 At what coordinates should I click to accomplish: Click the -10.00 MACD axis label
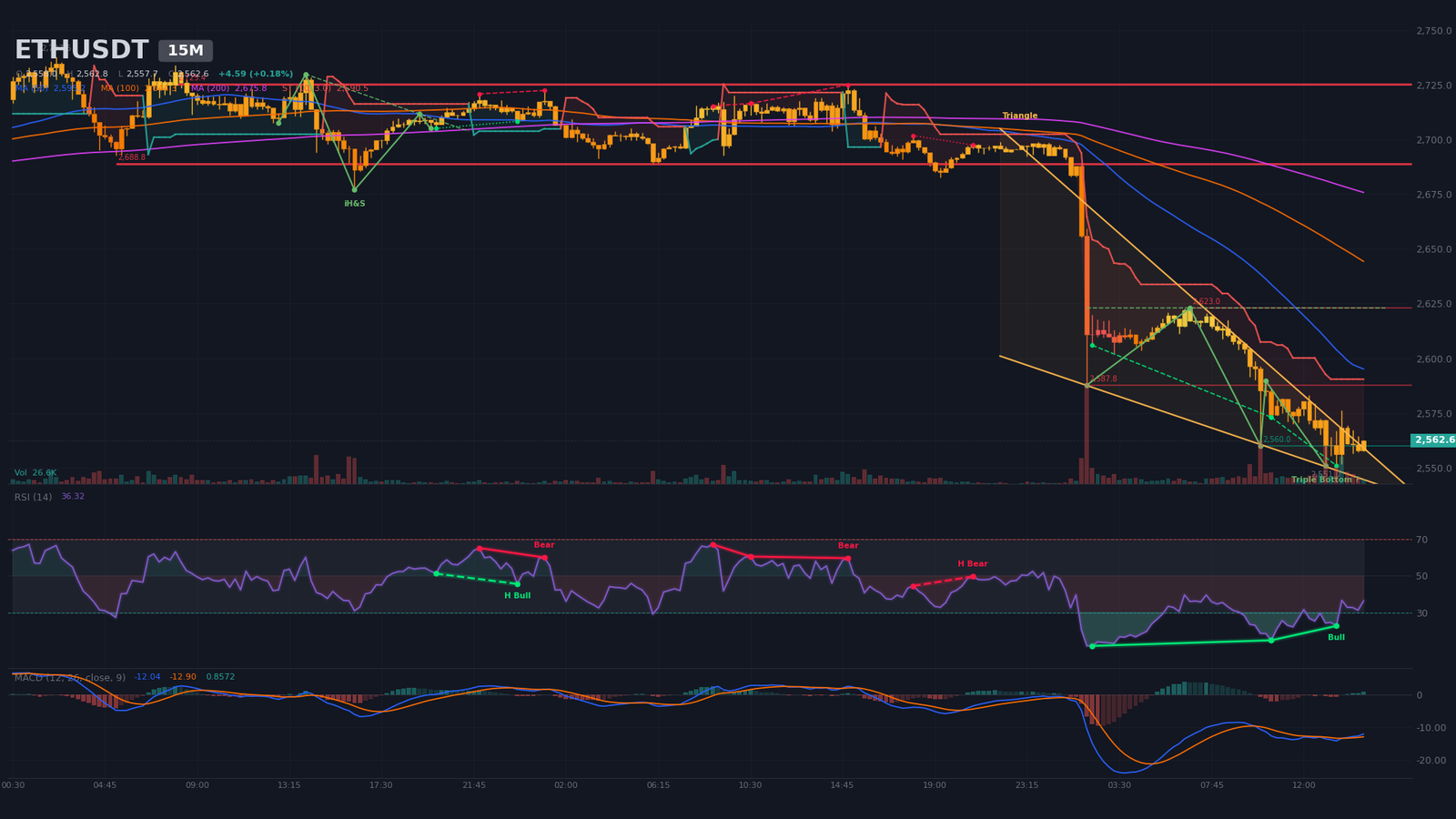[x=1431, y=728]
